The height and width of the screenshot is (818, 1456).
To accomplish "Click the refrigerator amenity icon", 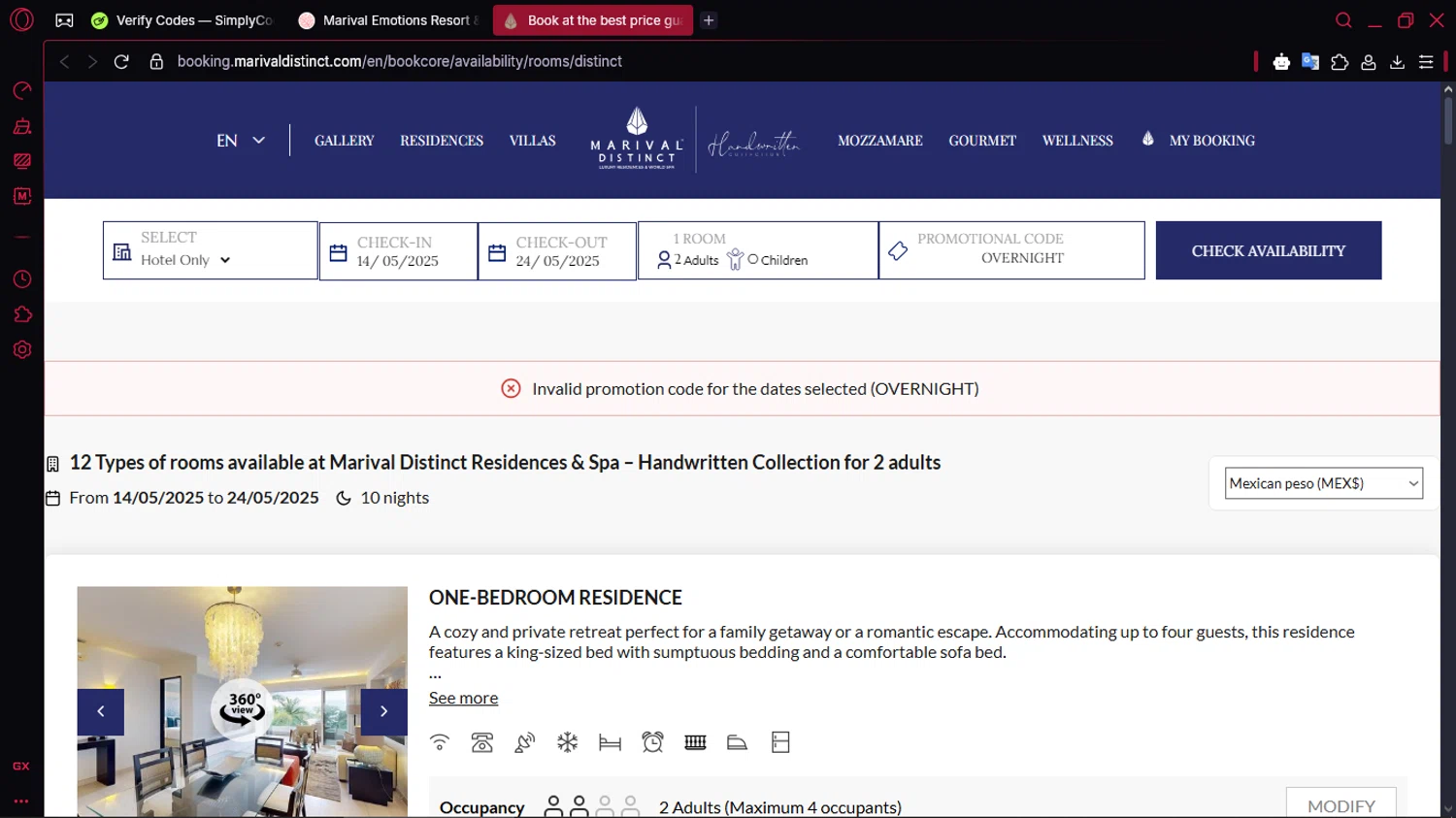I will click(780, 742).
